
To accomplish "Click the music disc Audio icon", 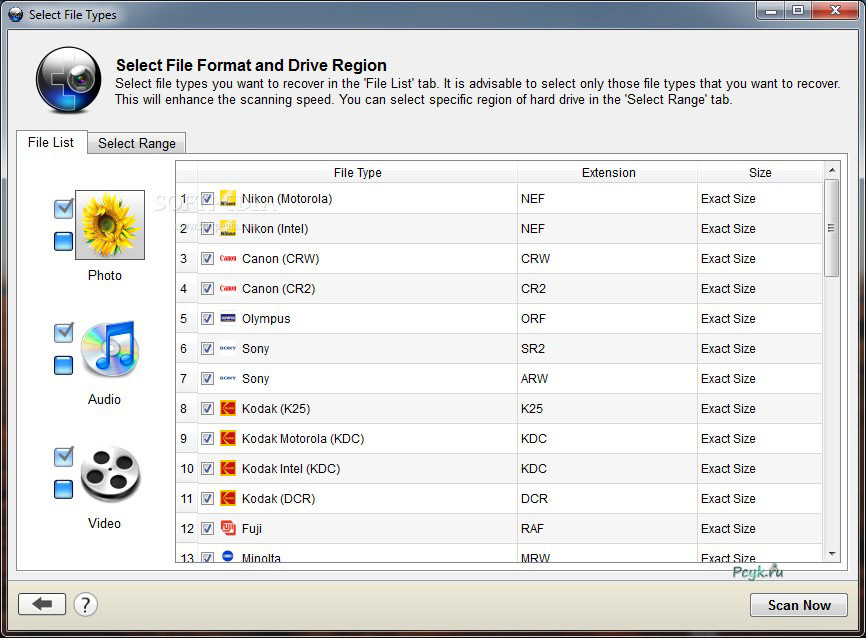I will [110, 350].
